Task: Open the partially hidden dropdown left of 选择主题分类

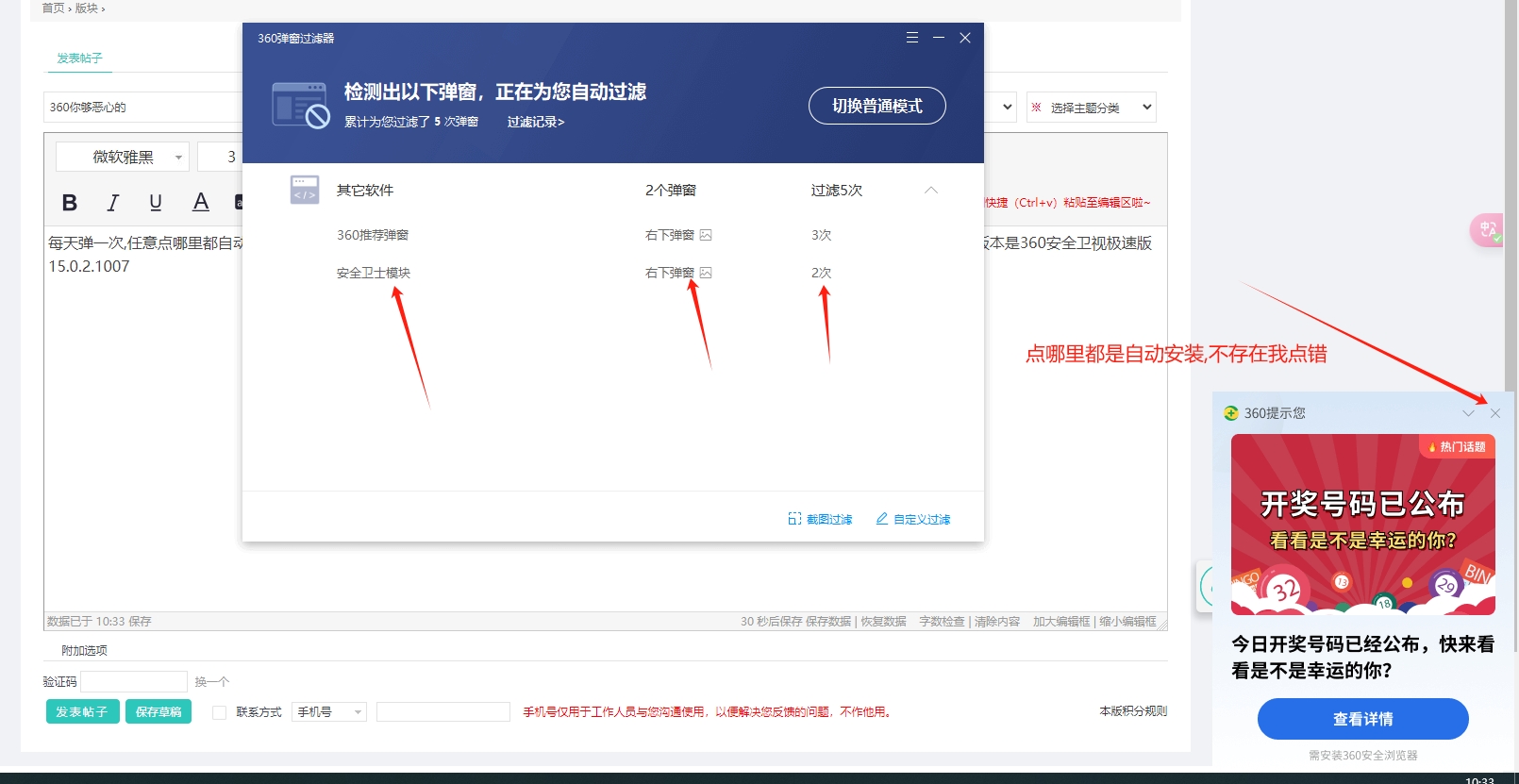Action: pyautogui.click(x=1001, y=108)
